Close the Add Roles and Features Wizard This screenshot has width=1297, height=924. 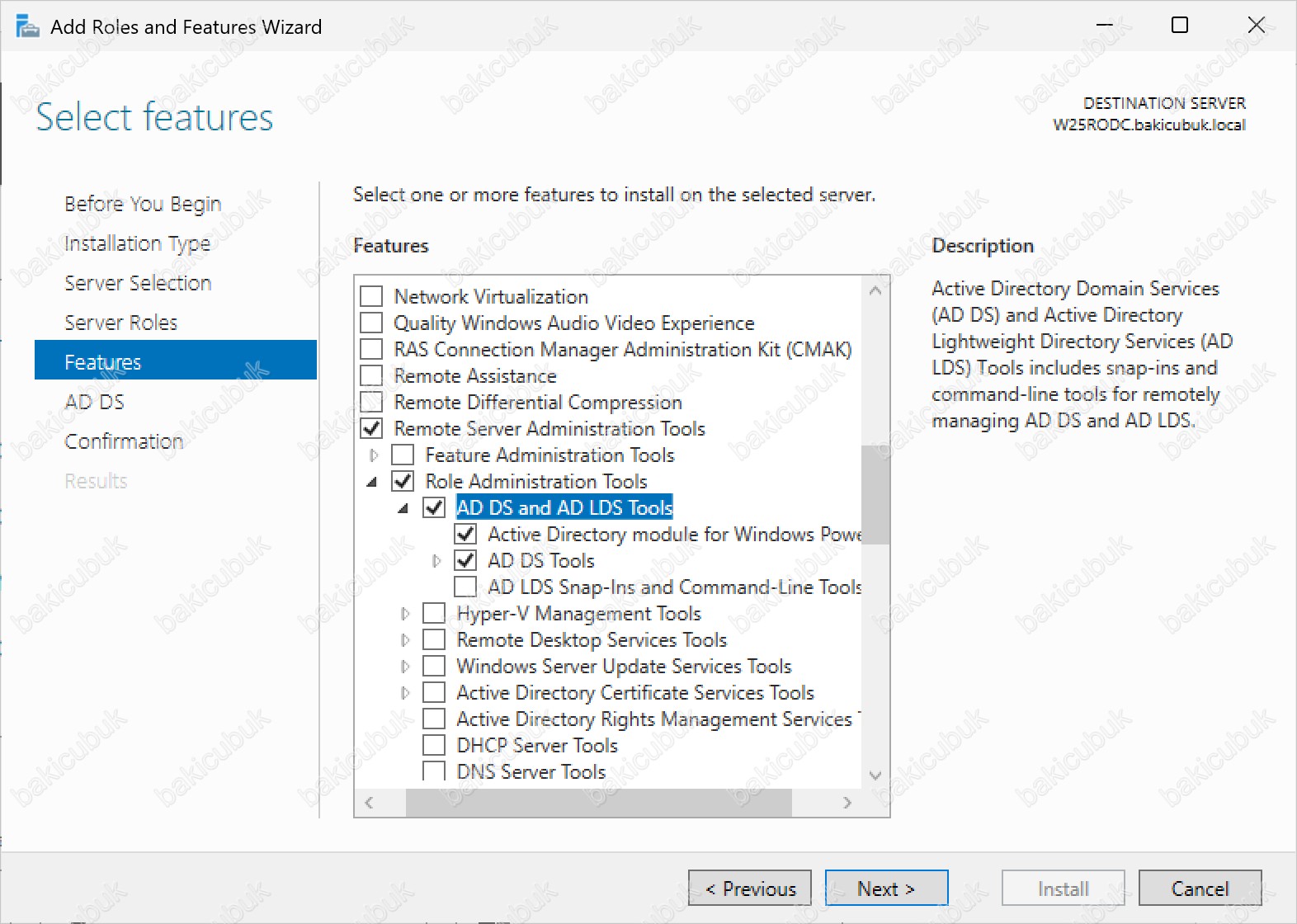1256,26
